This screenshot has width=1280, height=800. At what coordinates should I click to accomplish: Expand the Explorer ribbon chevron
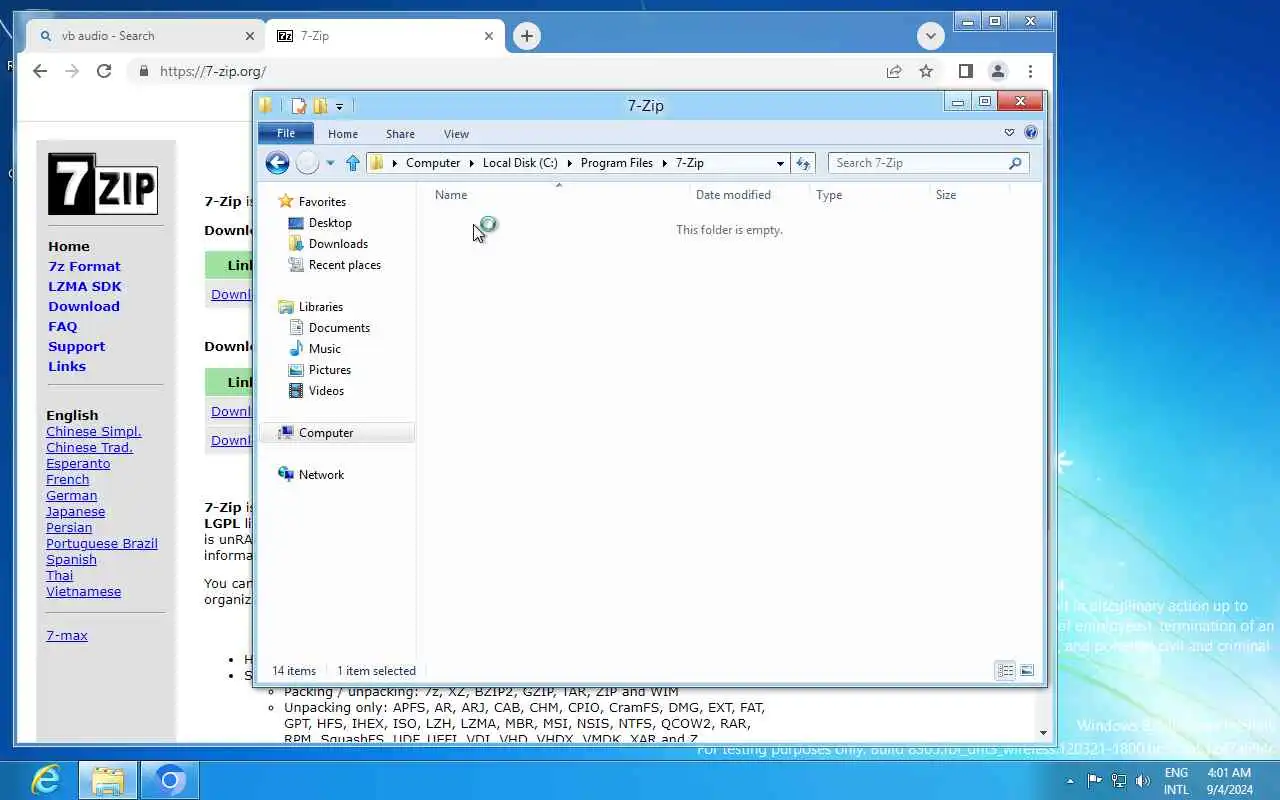1009,132
